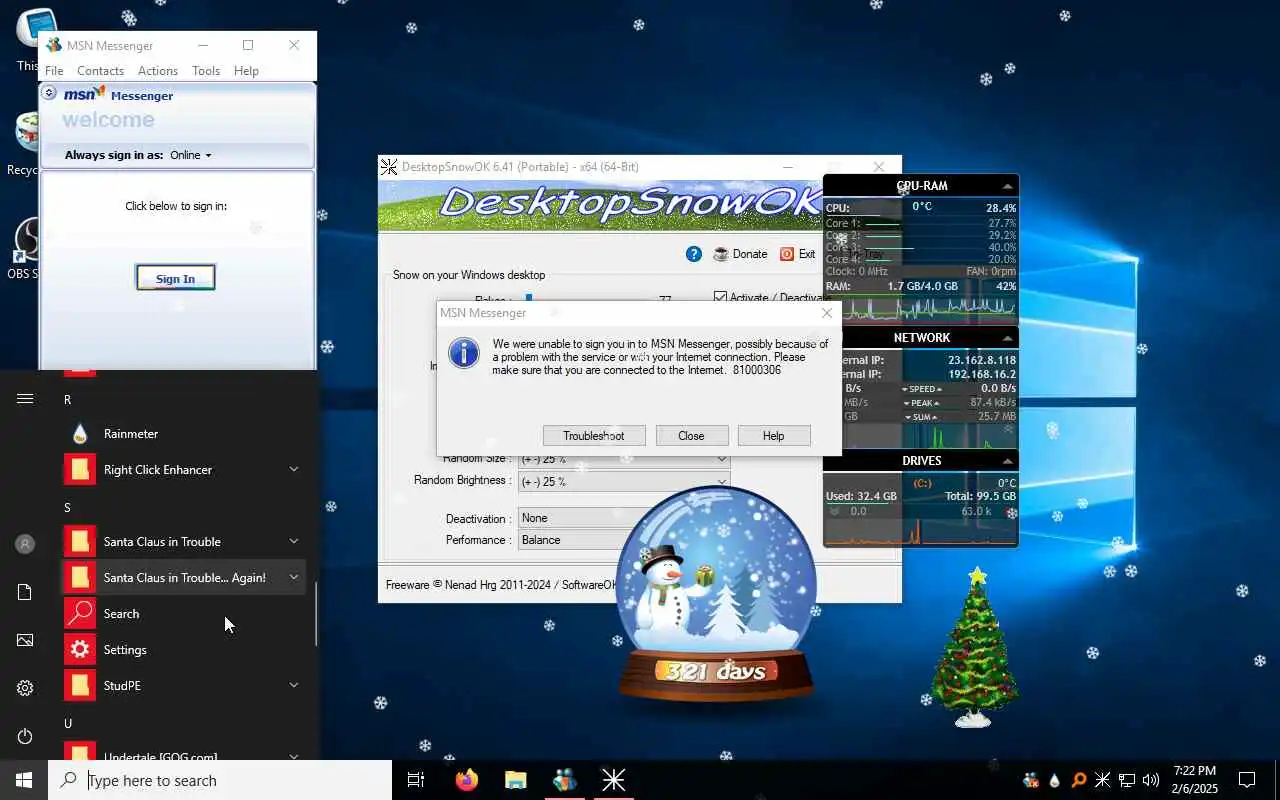Expand the Right Click Enhancer folder
The height and width of the screenshot is (800, 1280).
[294, 469]
